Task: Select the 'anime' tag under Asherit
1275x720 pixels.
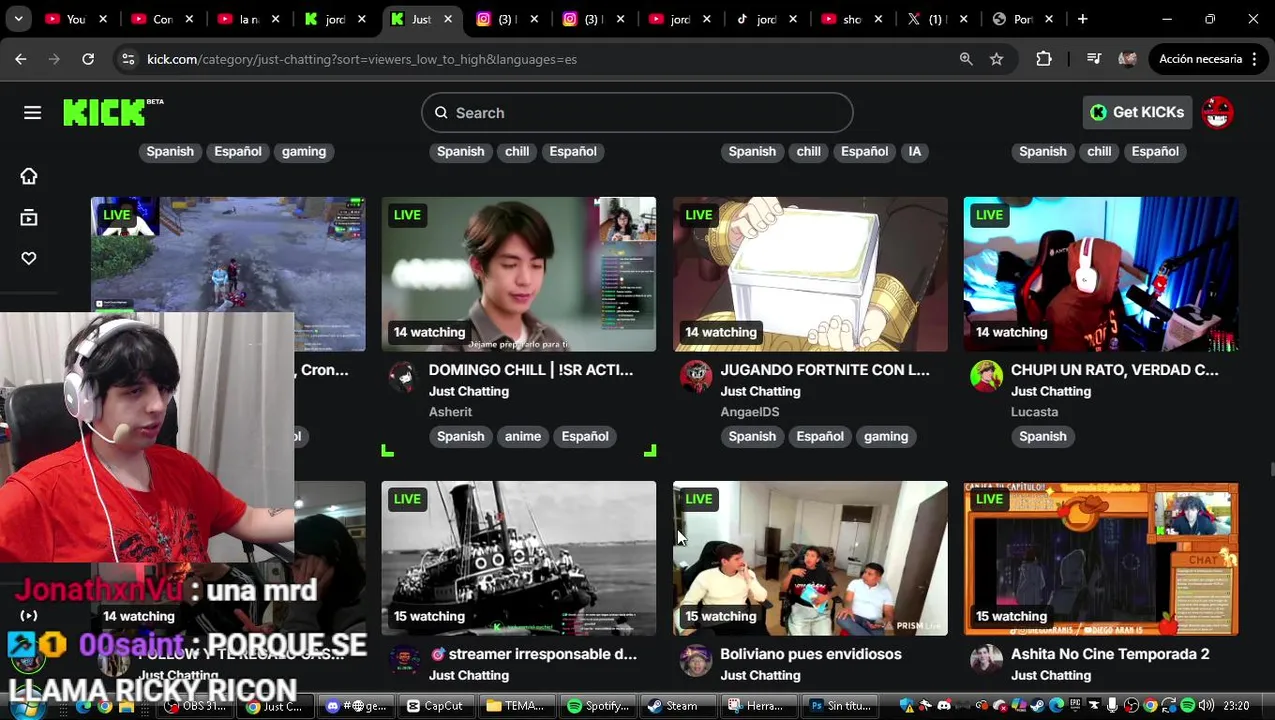Action: [523, 436]
